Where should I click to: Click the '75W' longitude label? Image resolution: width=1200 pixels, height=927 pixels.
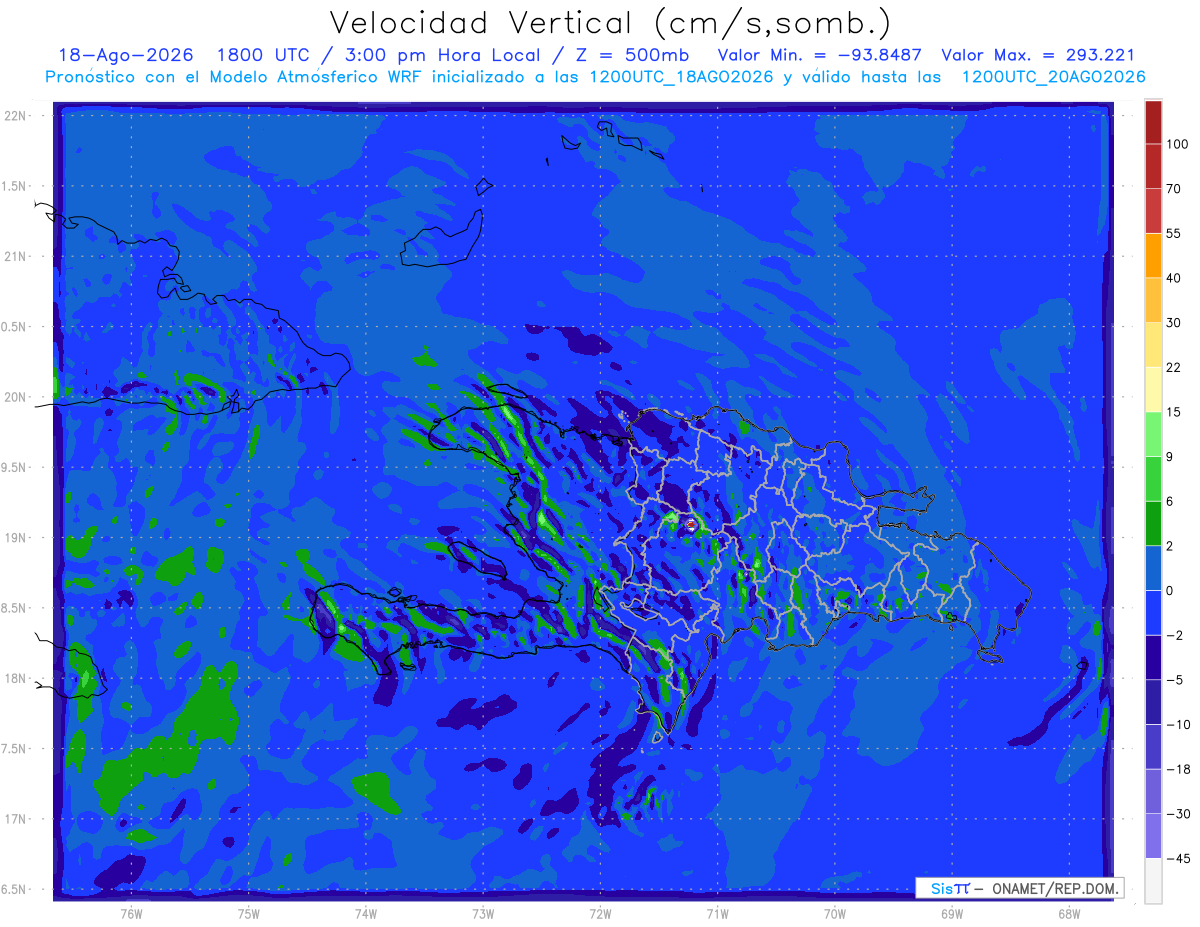pyautogui.click(x=249, y=912)
